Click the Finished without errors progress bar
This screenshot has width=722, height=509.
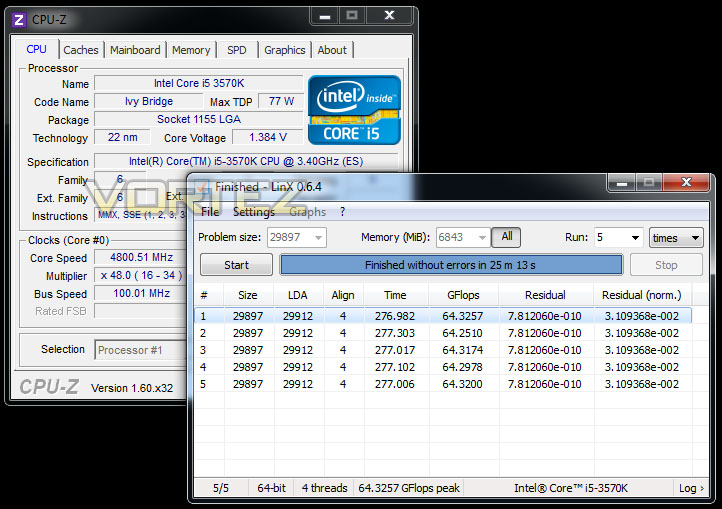tap(451, 265)
